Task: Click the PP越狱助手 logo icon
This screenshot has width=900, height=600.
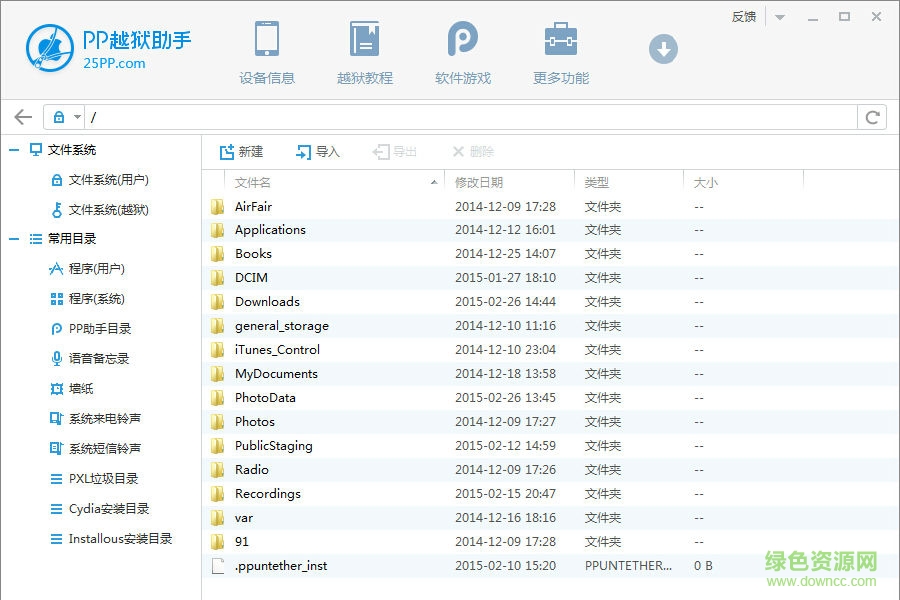Action: tap(50, 48)
